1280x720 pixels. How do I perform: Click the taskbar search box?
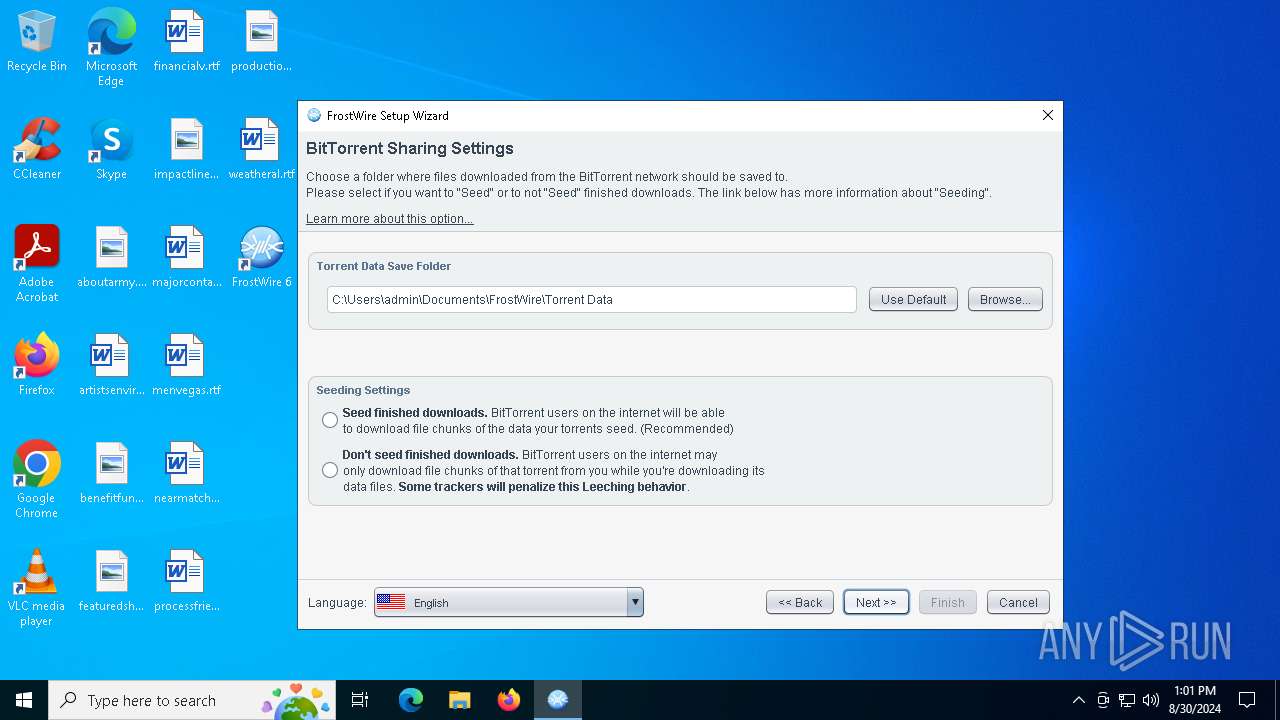coord(194,700)
